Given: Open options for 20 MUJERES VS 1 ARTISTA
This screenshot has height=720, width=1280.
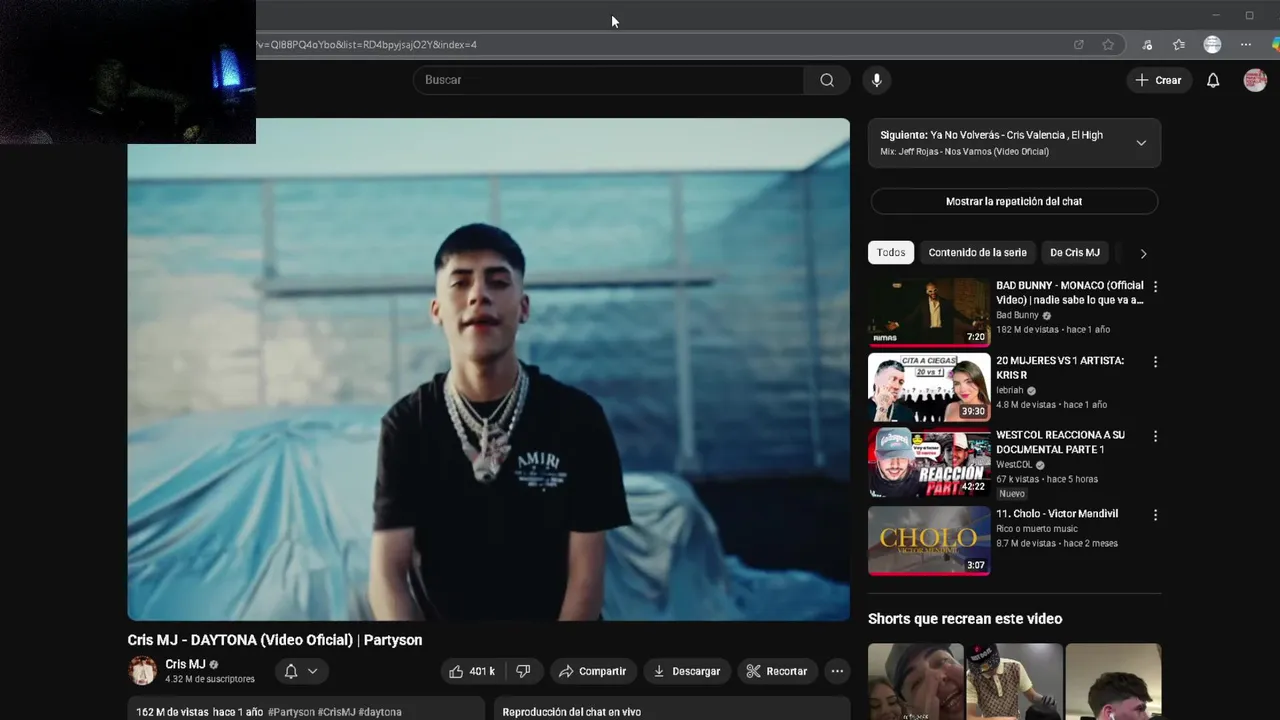Looking at the screenshot, I should 1155,362.
